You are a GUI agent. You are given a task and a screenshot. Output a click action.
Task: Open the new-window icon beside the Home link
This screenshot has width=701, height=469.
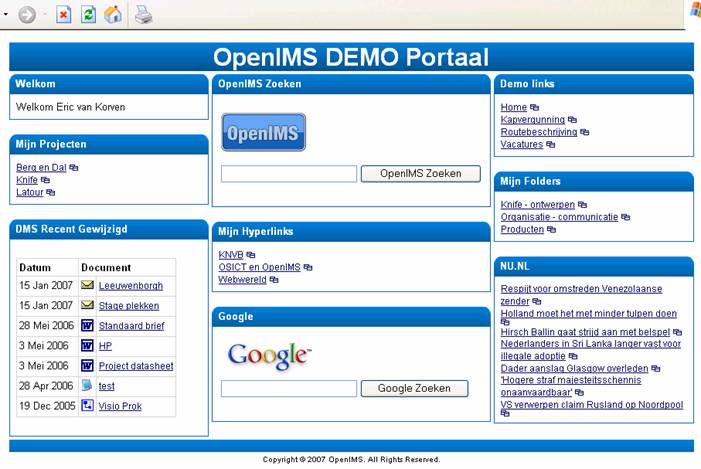(534, 108)
